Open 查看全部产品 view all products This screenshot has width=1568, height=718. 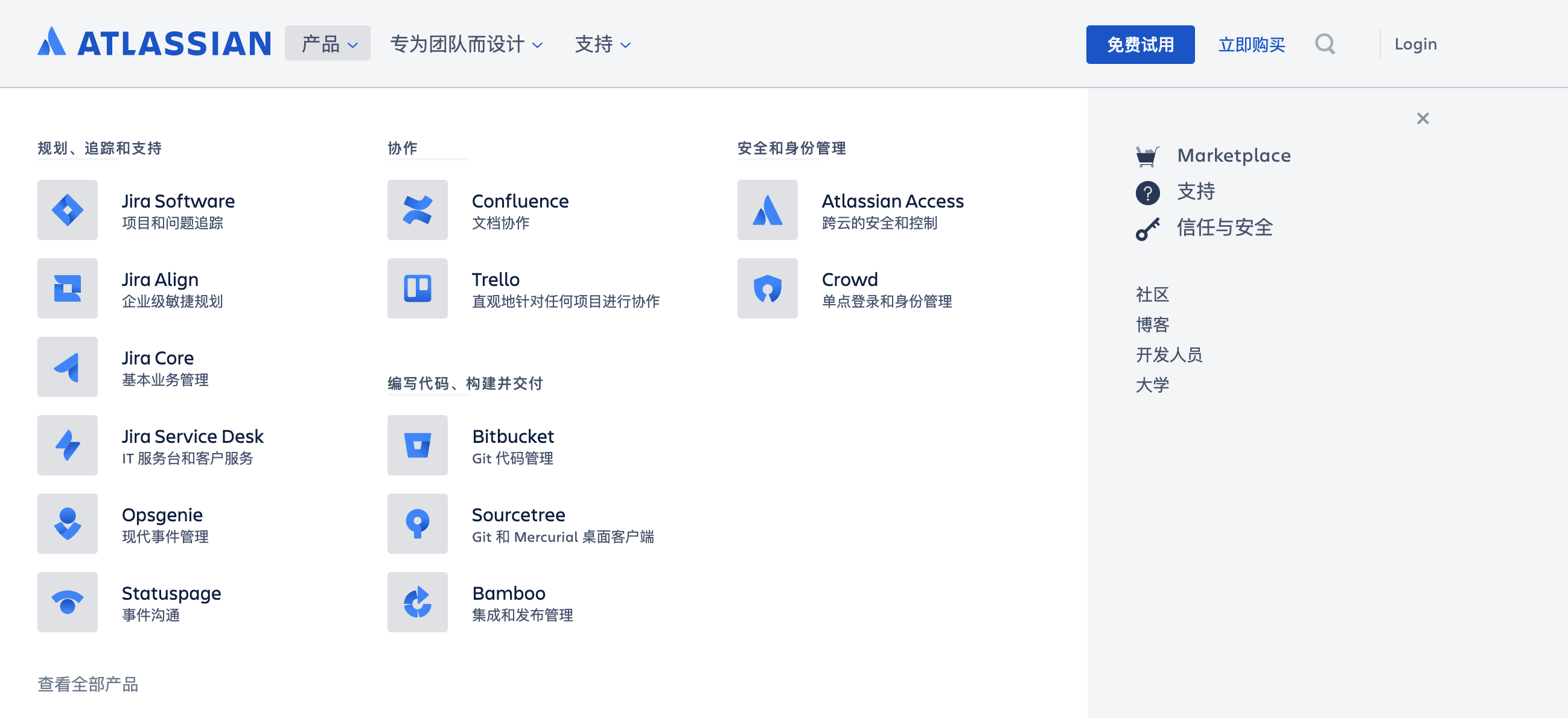coord(88,684)
